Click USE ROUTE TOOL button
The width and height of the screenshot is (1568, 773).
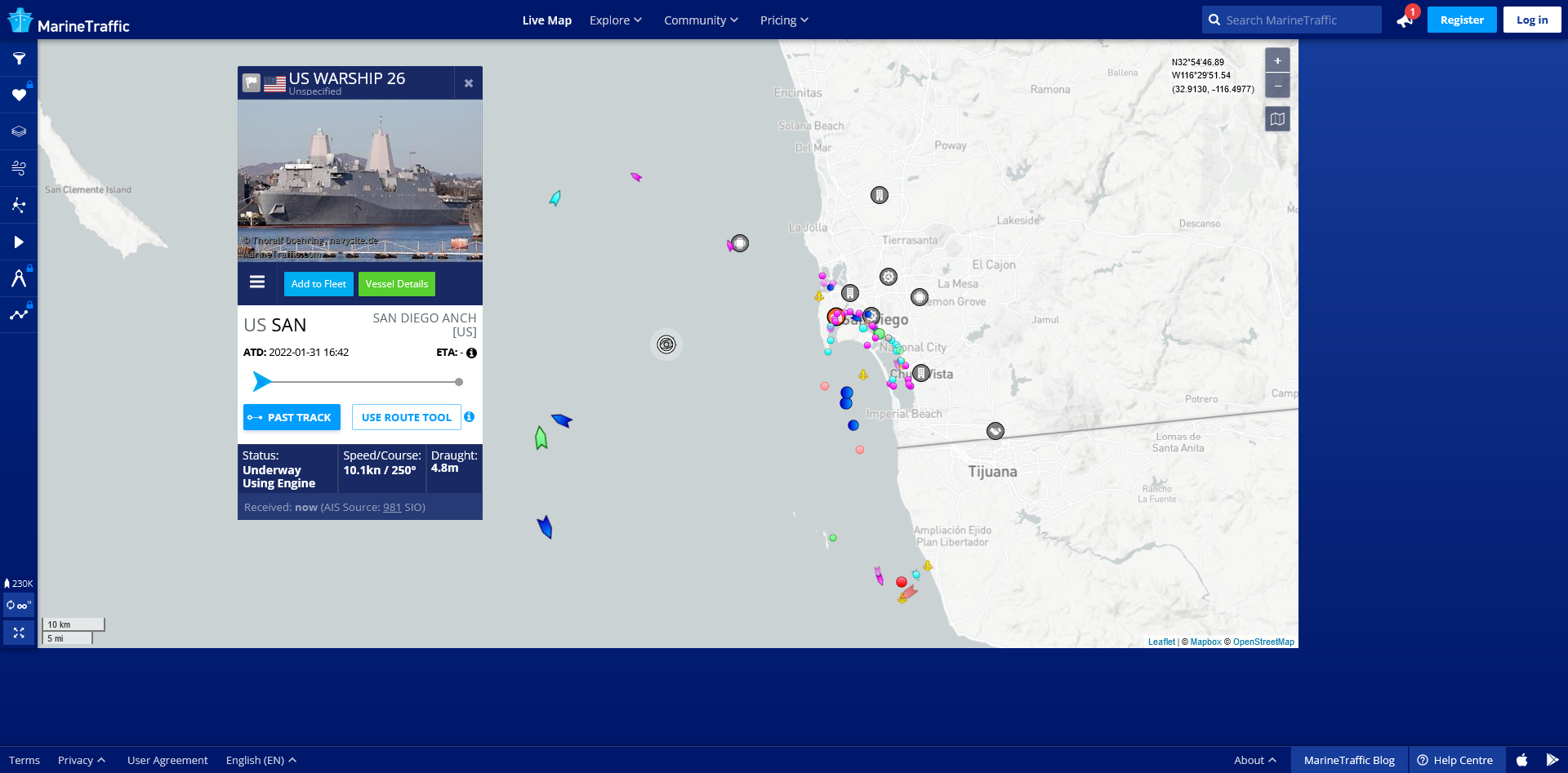coord(407,417)
